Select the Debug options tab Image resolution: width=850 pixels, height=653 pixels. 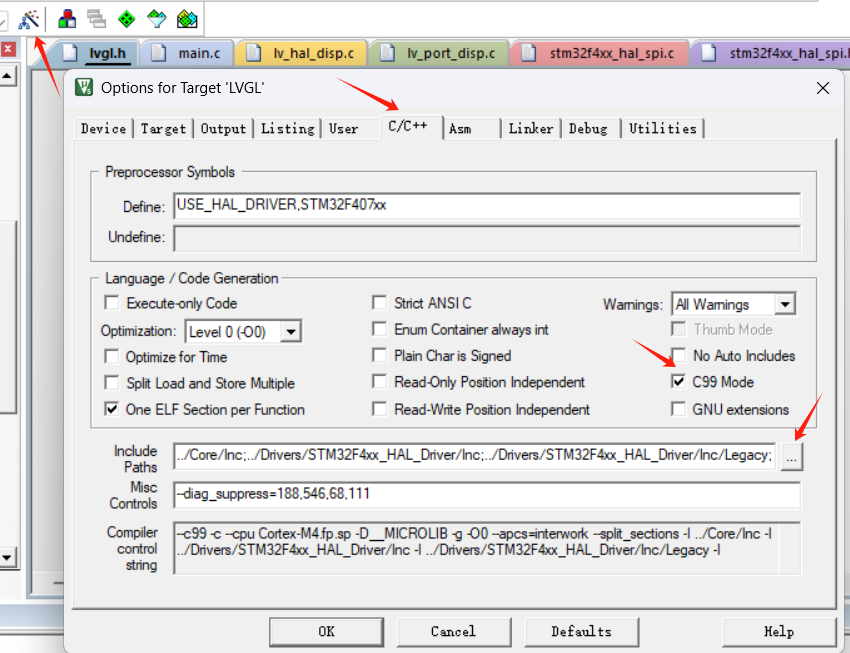(x=591, y=129)
